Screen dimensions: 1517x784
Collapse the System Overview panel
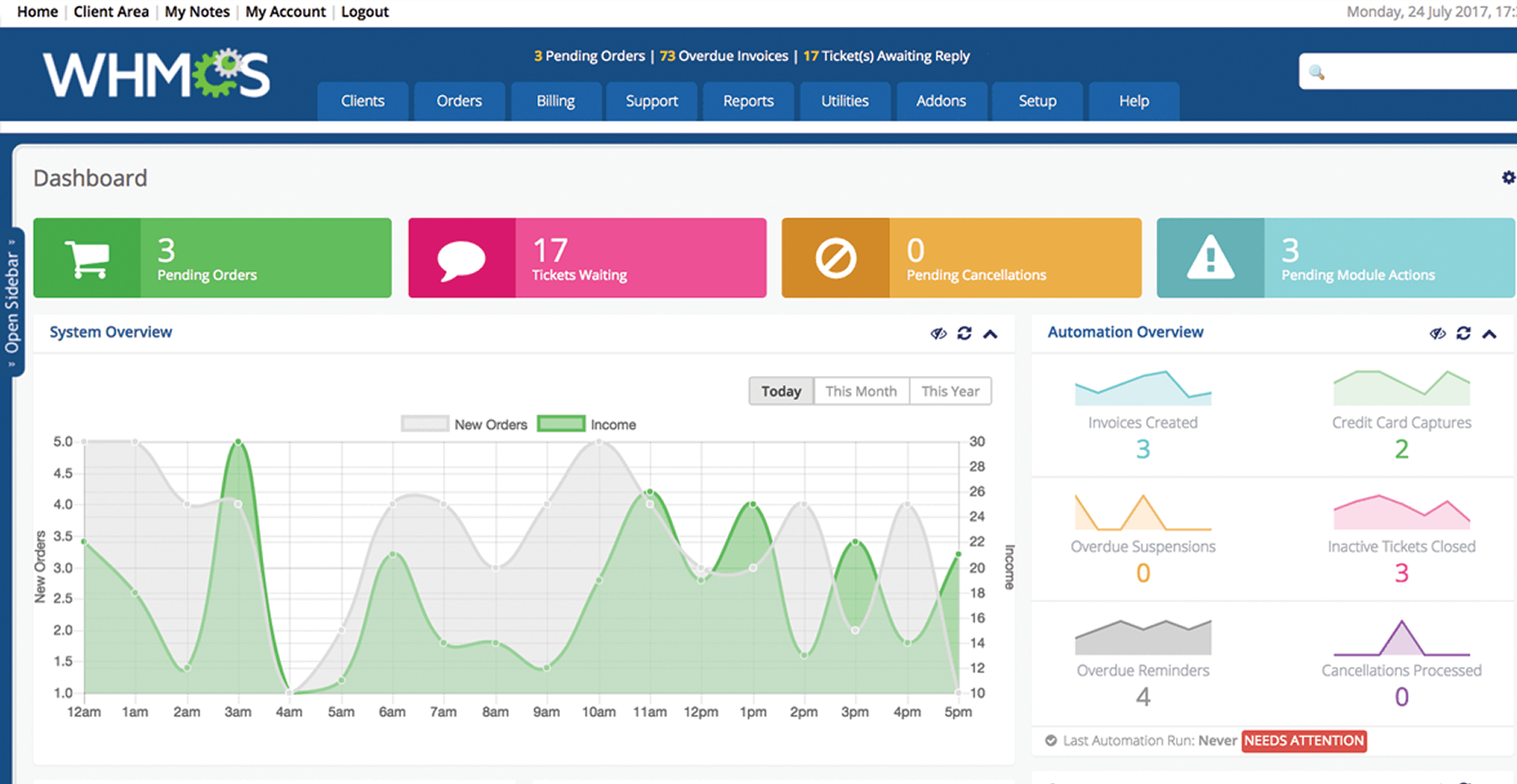pos(990,334)
